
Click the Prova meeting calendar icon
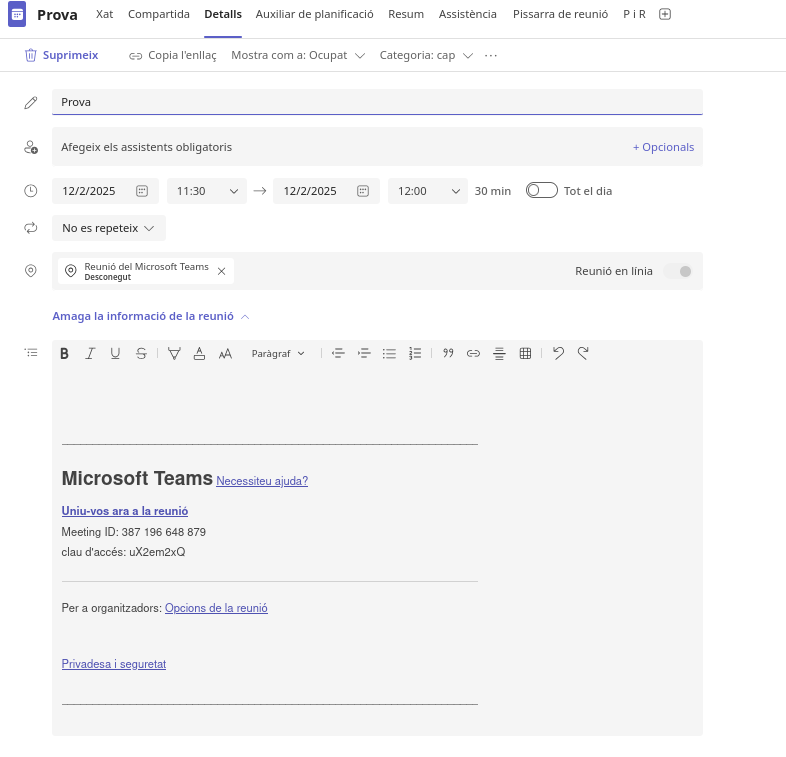pyautogui.click(x=17, y=15)
